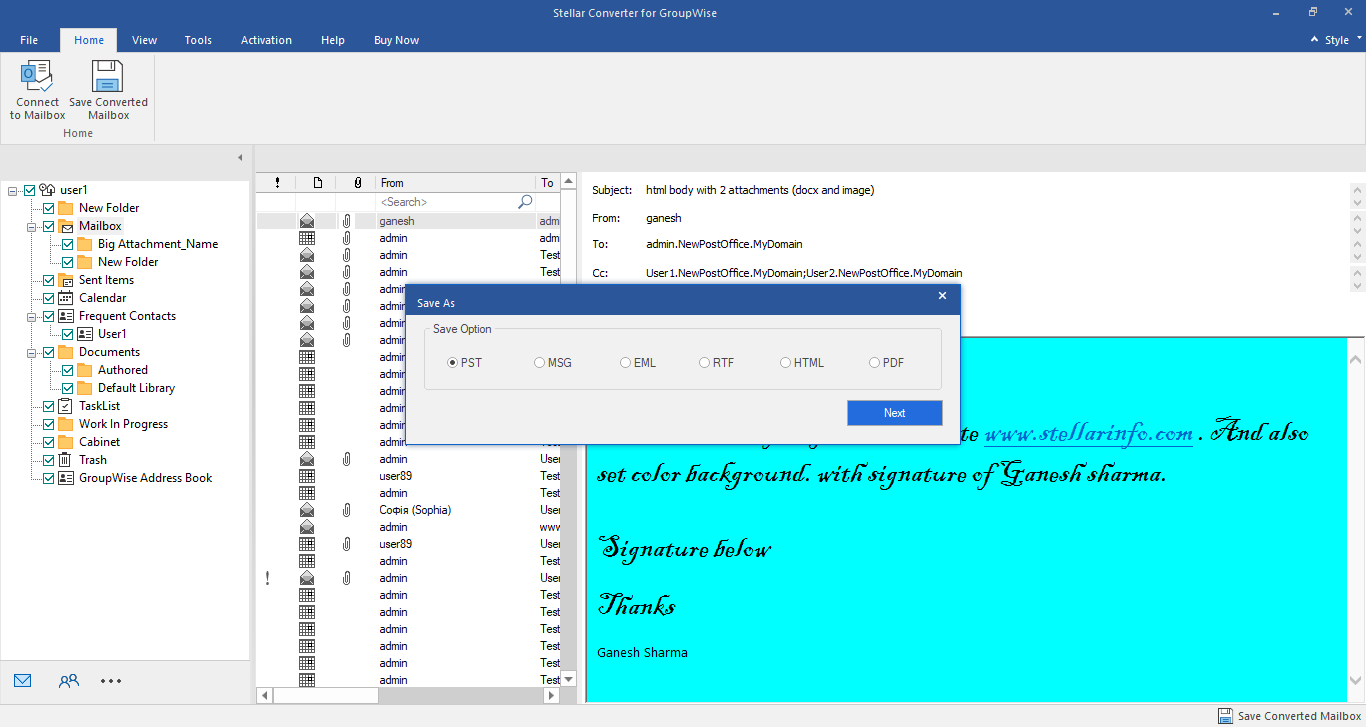Screen dimensions: 1366x727
Task: Click the attachment paperclip column header icon
Action: [x=357, y=182]
